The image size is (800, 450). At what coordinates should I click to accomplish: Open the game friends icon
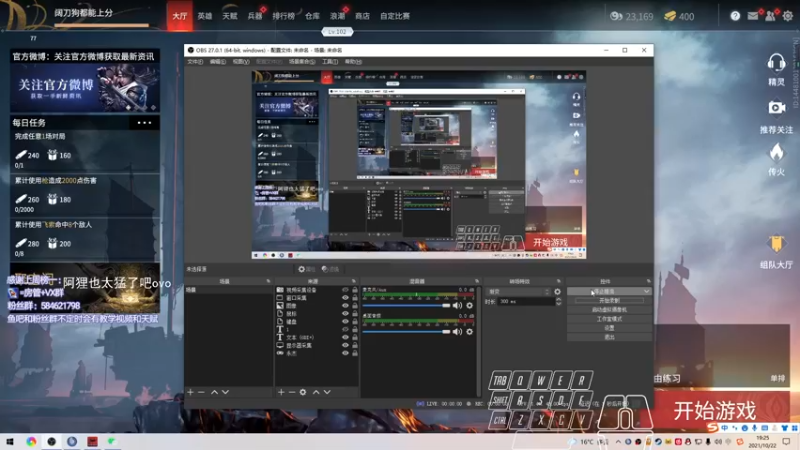770,16
